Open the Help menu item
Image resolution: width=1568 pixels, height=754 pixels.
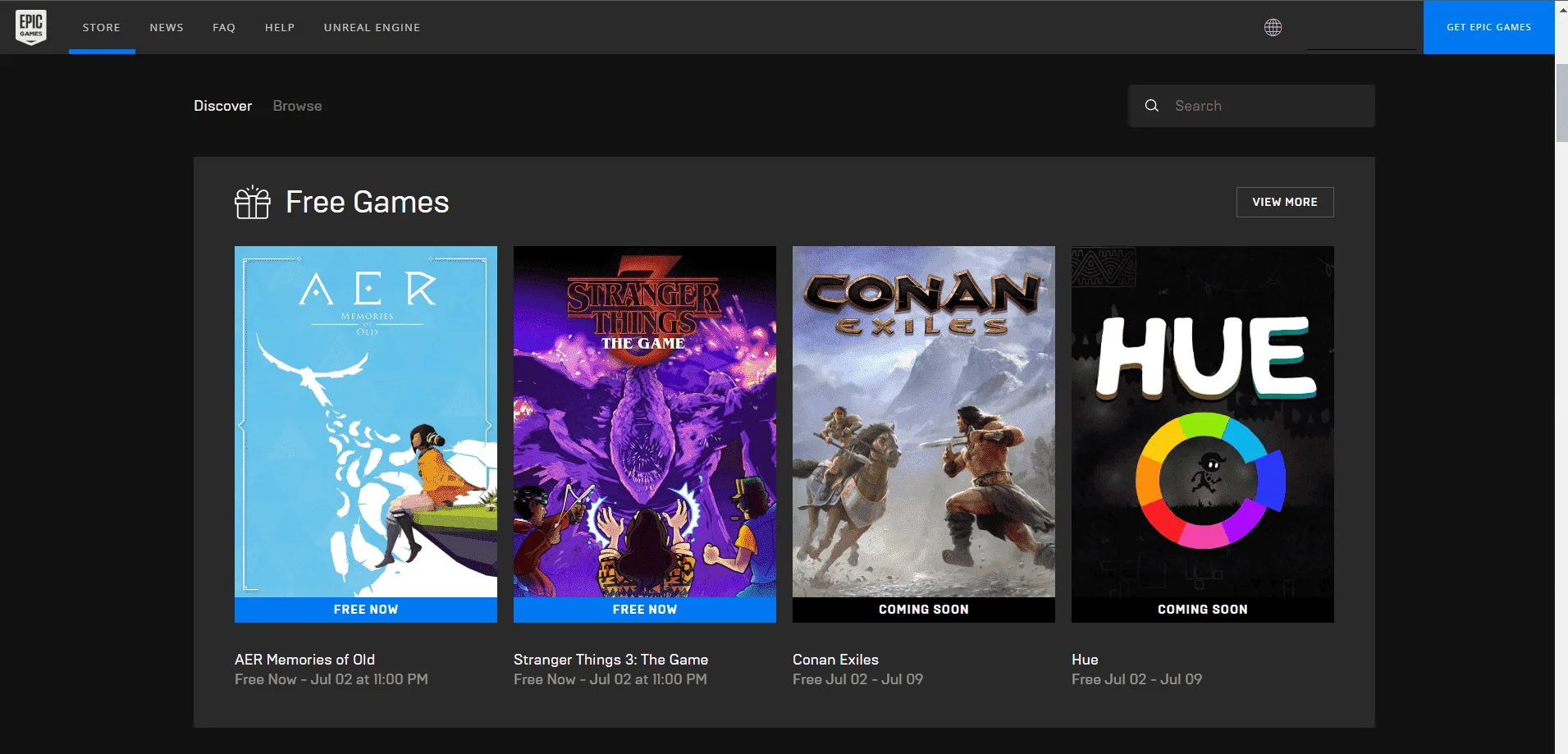pos(280,27)
